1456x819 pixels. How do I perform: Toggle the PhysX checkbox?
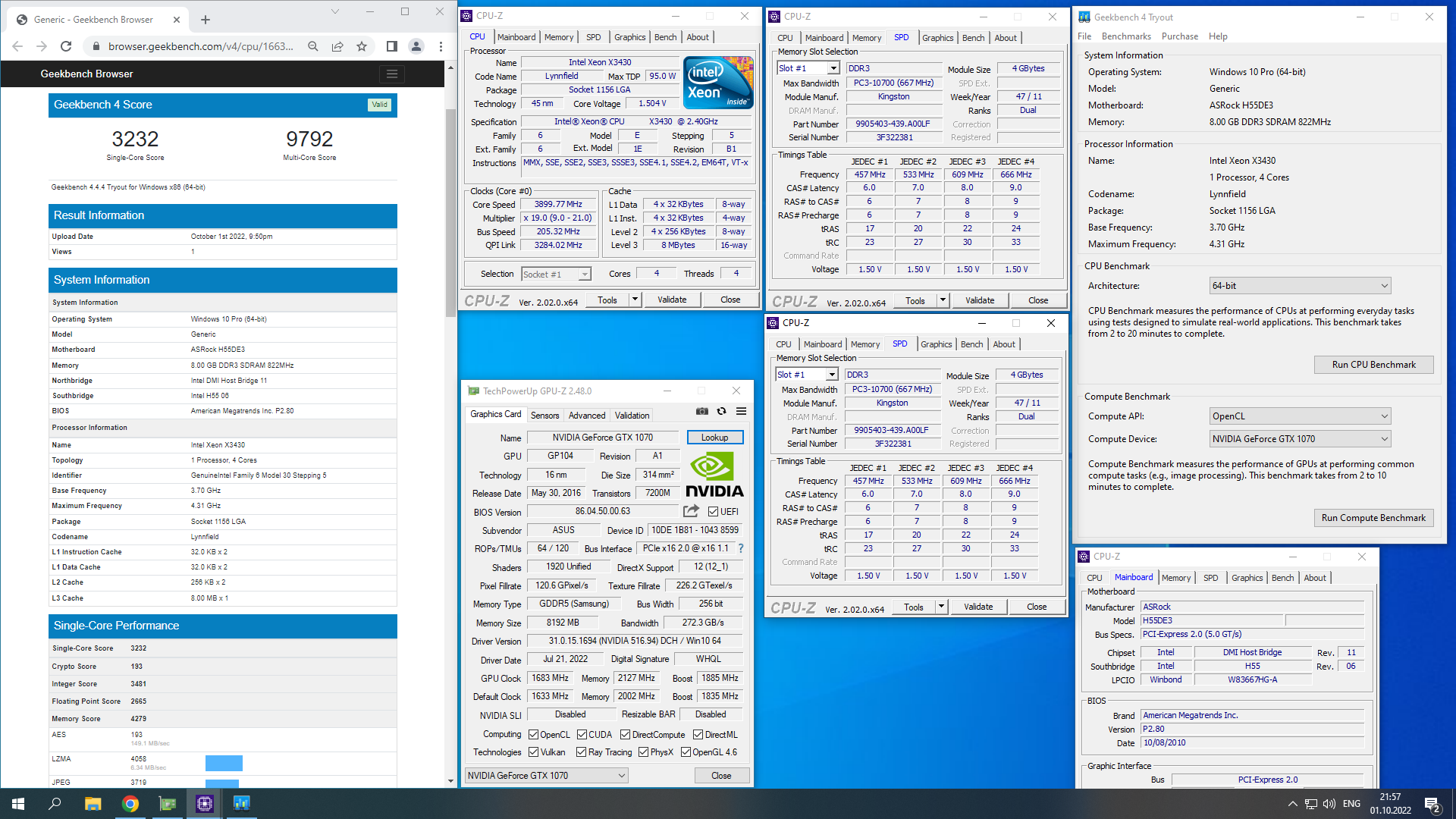click(x=643, y=752)
